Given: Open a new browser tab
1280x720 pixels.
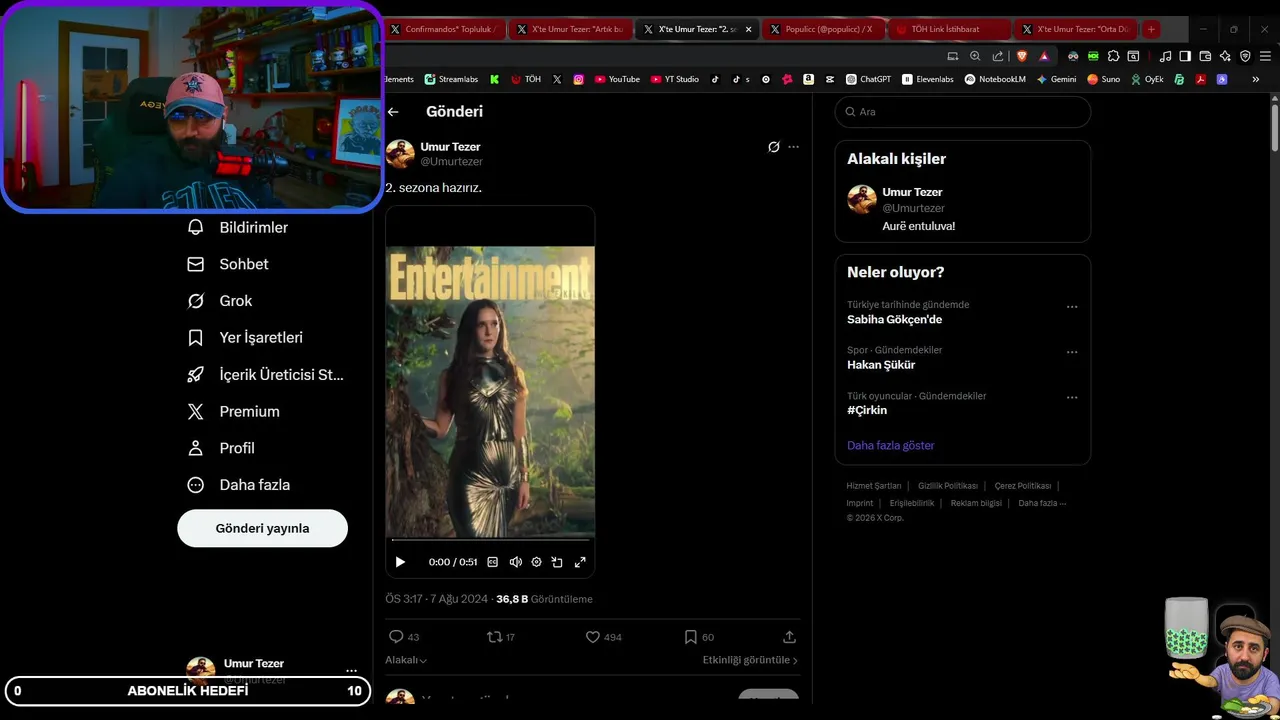Looking at the screenshot, I should [x=1151, y=29].
